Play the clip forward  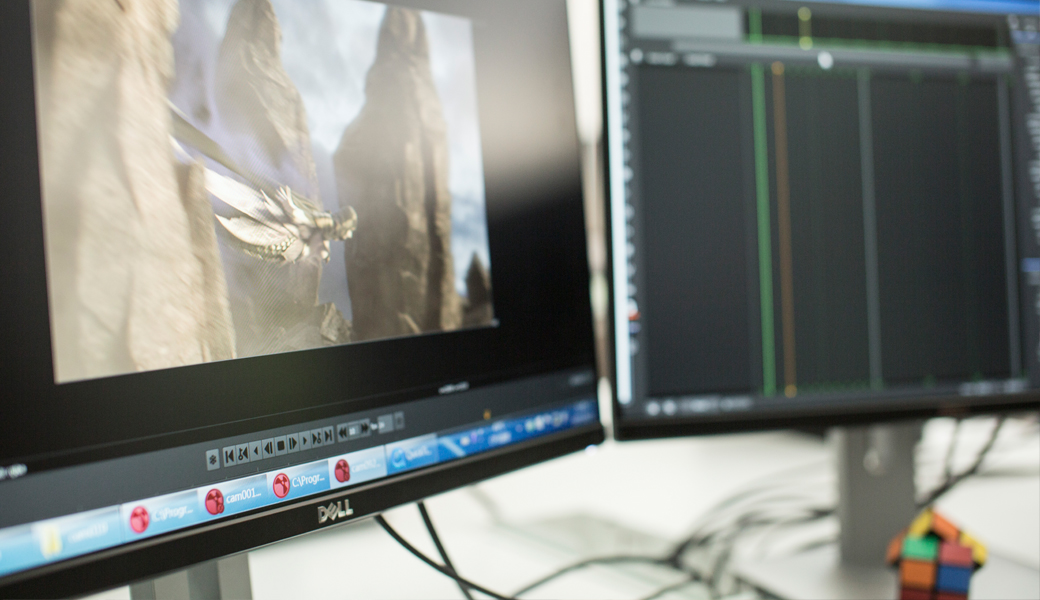tap(305, 441)
